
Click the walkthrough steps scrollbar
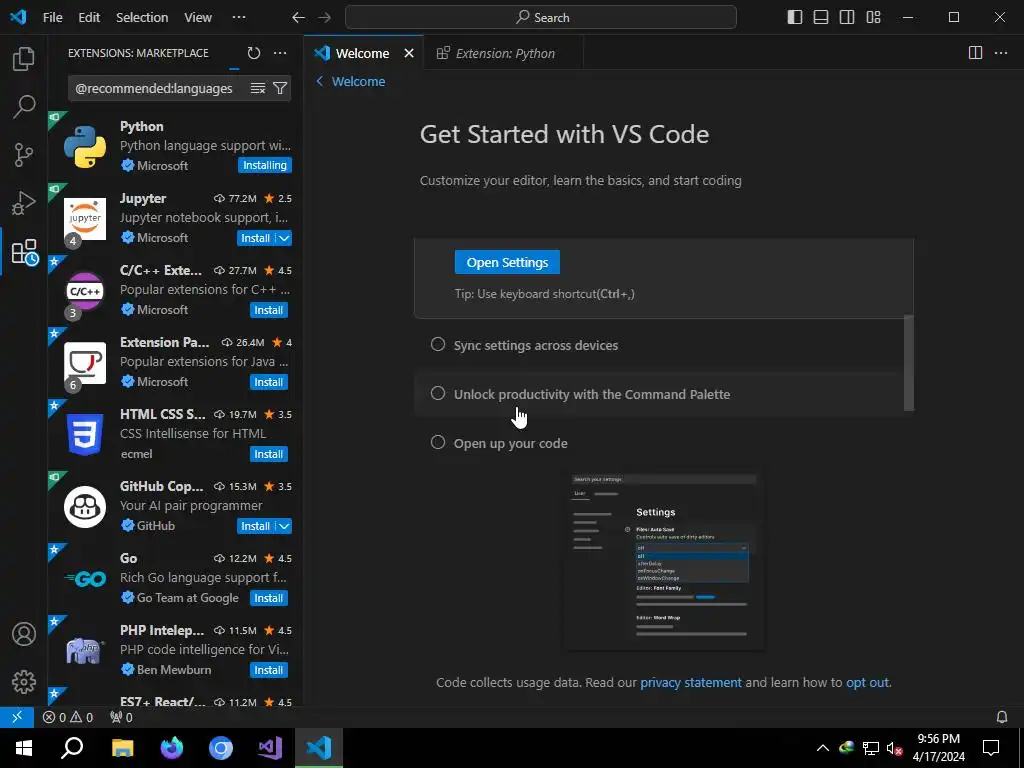coord(908,362)
